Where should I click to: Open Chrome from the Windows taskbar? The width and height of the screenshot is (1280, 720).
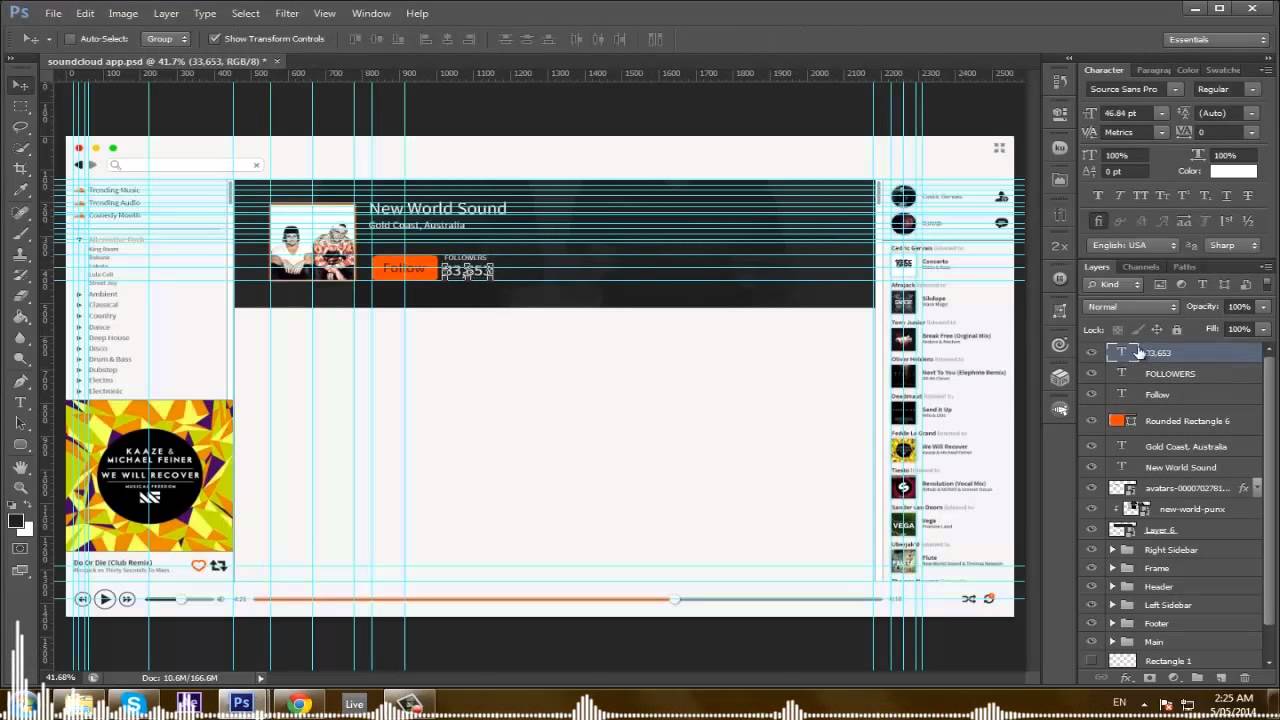(x=297, y=704)
